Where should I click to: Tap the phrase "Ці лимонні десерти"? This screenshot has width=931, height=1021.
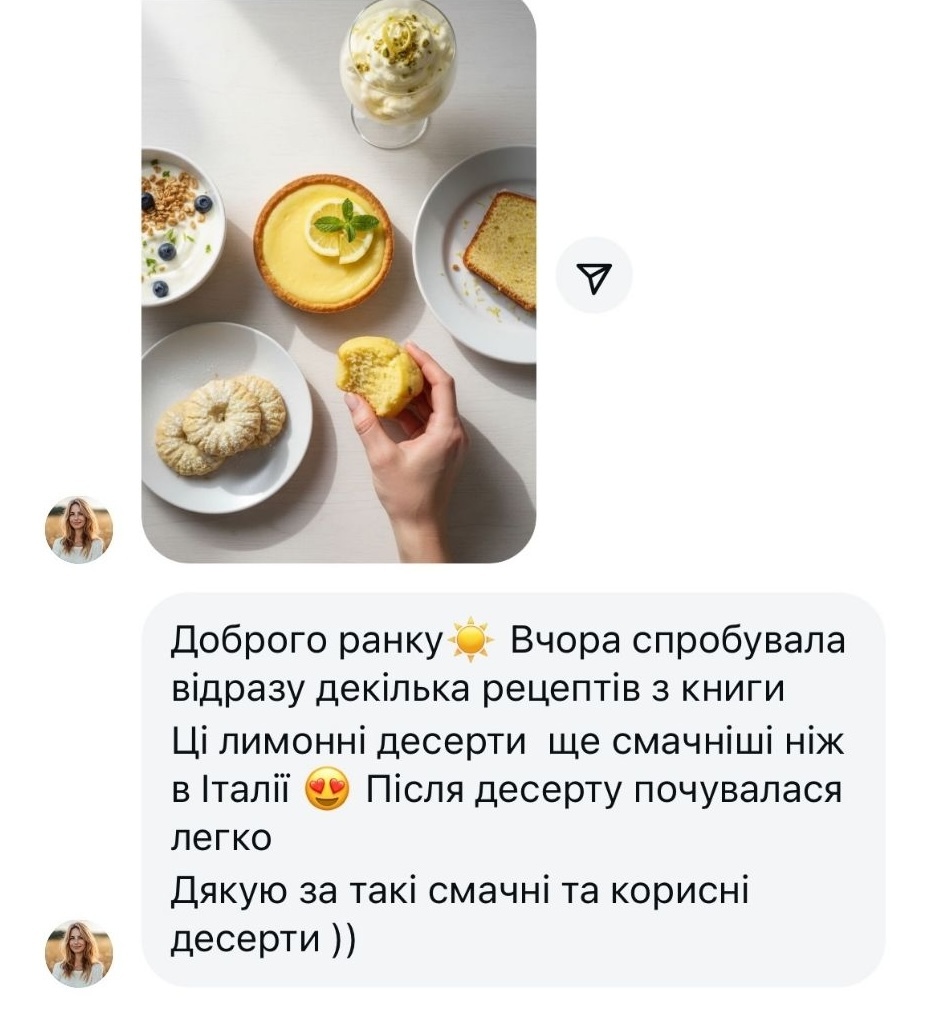click(x=349, y=742)
